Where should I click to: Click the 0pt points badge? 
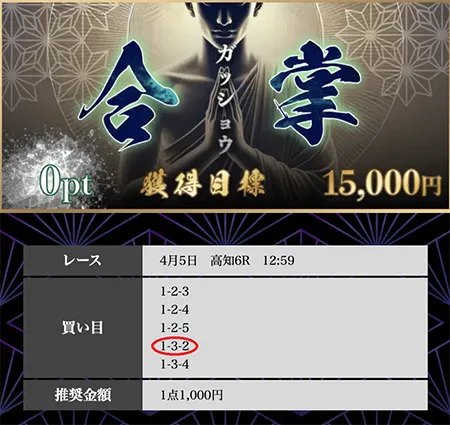[x=66, y=185]
